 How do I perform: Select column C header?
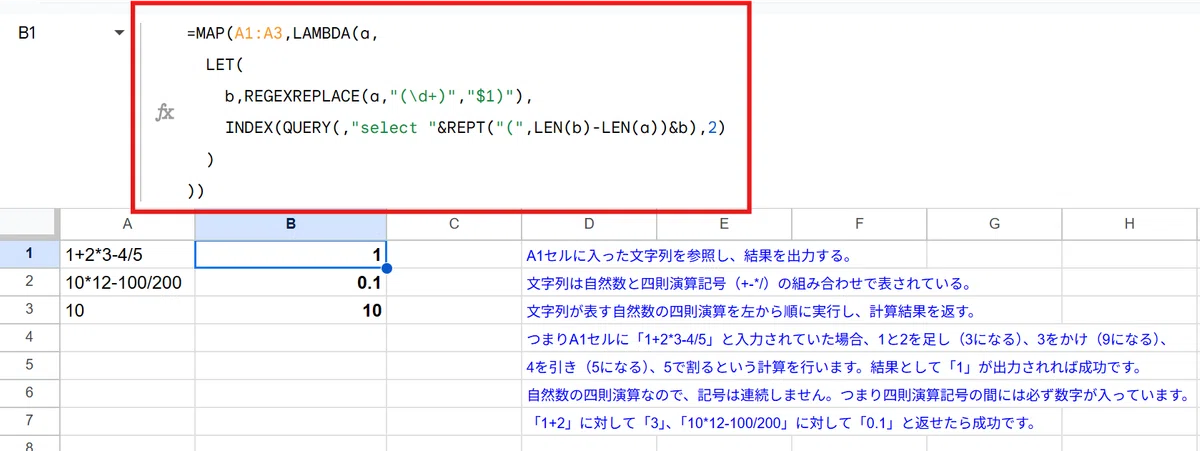[453, 225]
